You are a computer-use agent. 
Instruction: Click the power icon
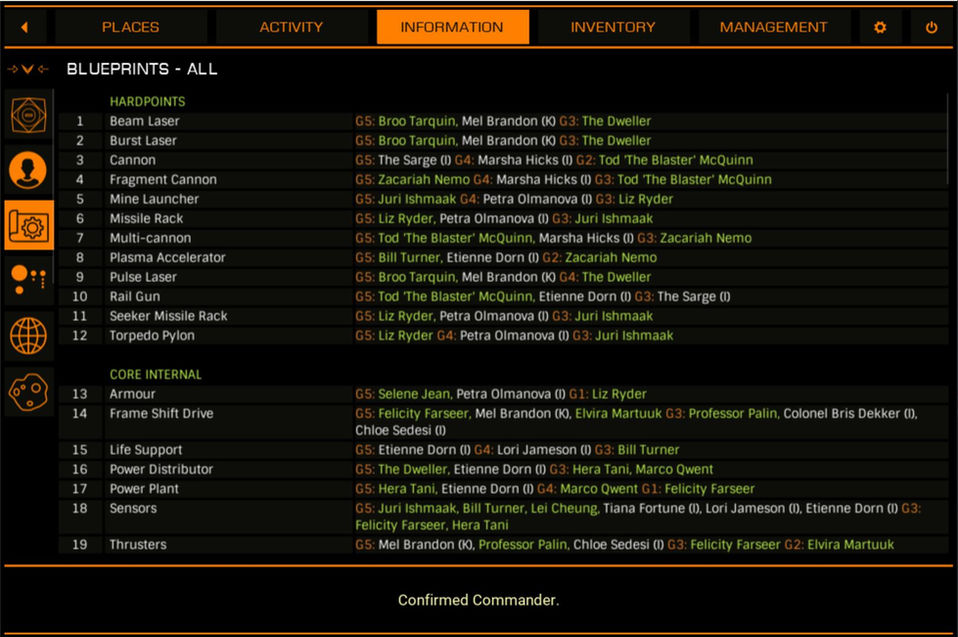[x=931, y=27]
